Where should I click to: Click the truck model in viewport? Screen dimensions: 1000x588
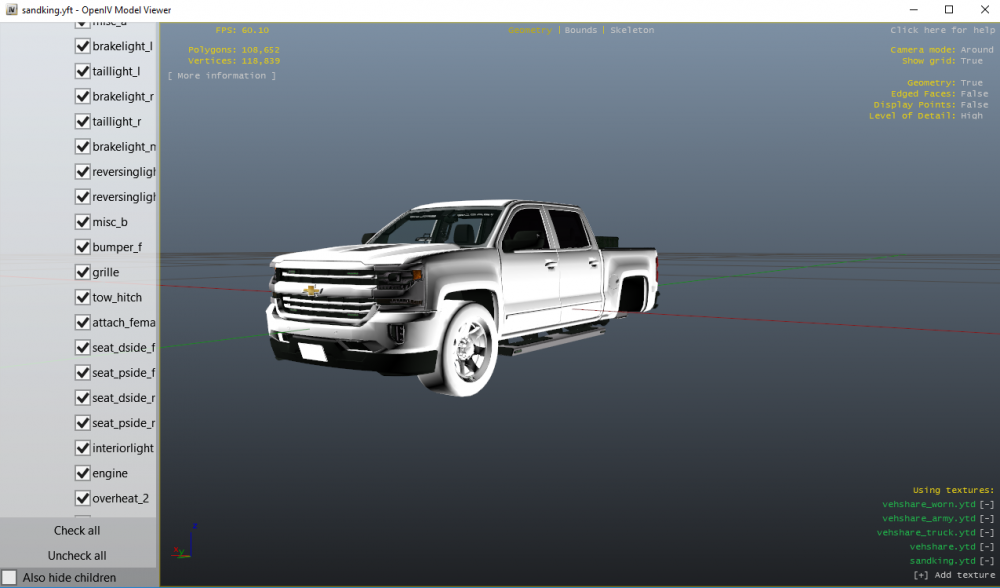463,297
